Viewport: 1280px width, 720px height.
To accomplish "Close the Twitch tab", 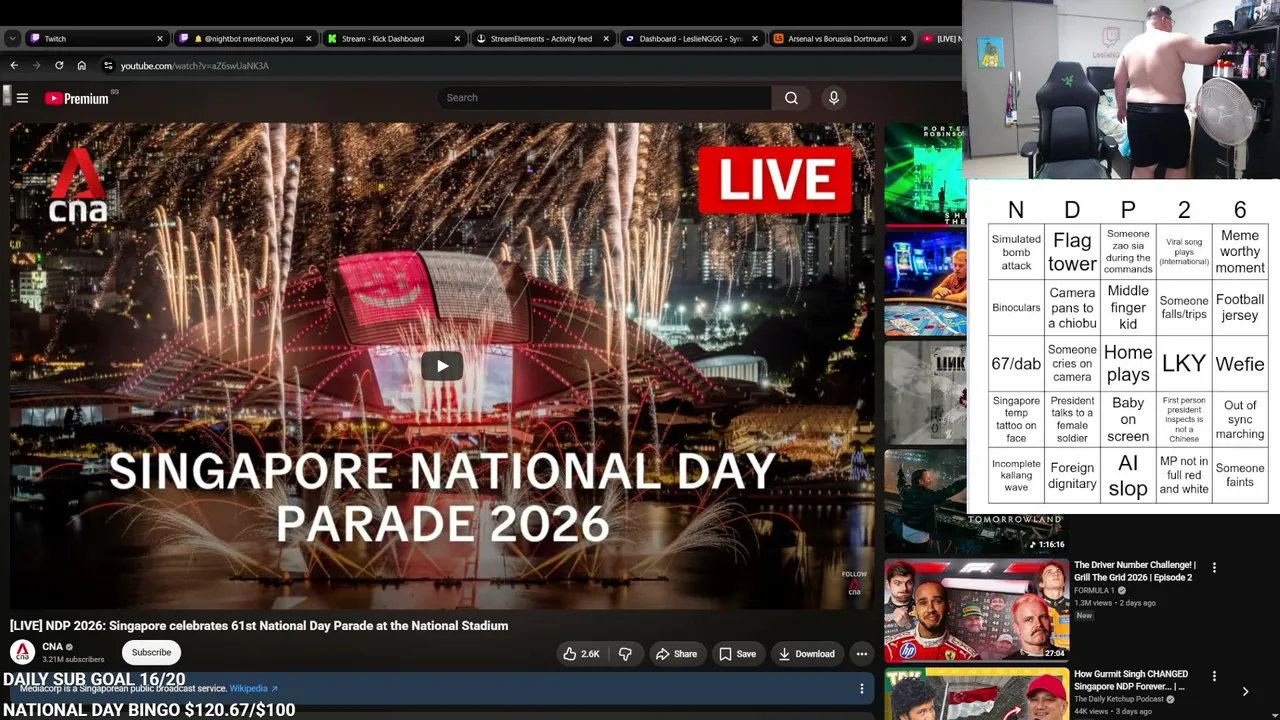I will (x=159, y=39).
